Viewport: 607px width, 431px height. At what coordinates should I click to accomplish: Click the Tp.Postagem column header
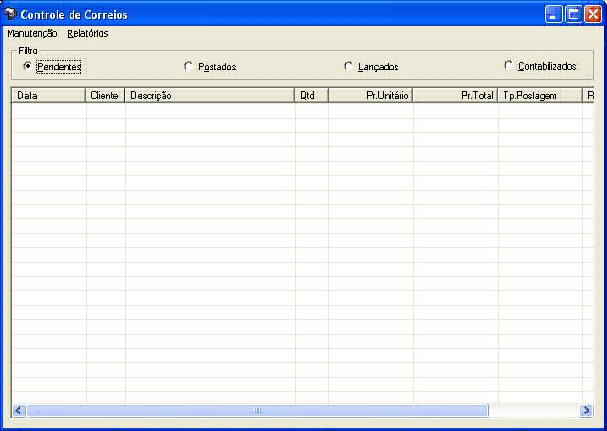pyautogui.click(x=540, y=95)
